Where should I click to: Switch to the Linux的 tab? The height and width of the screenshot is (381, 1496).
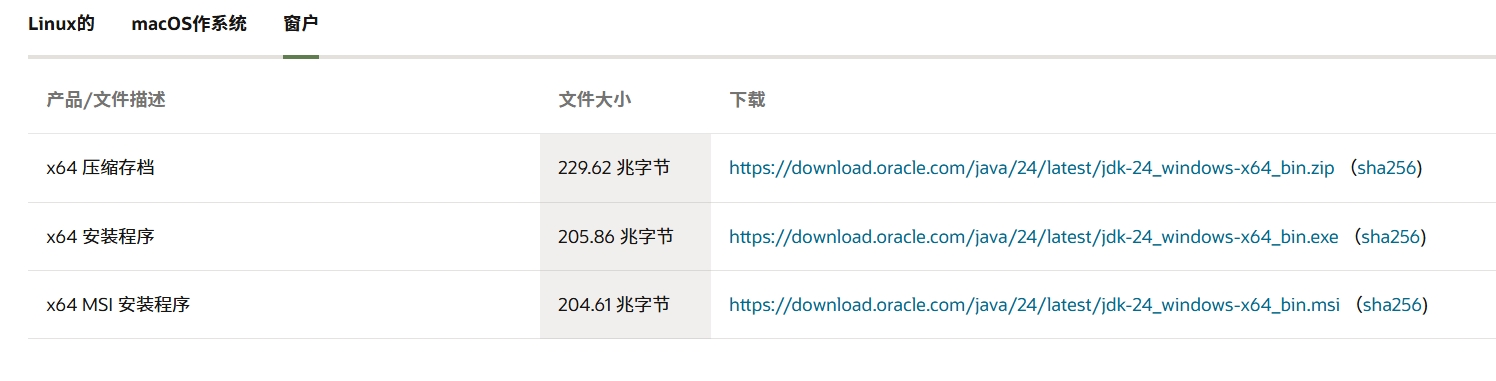pyautogui.click(x=61, y=23)
